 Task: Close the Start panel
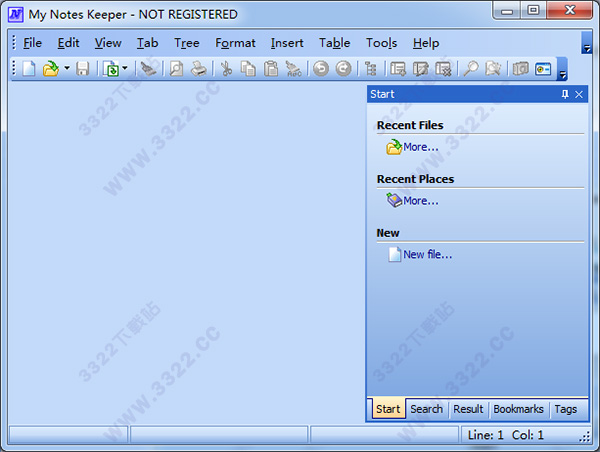[579, 94]
